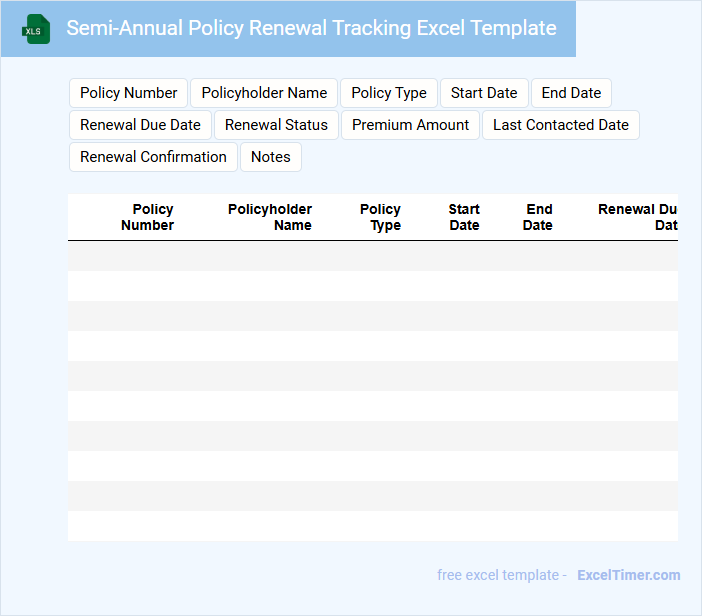
Task: Select the Renewal Due Date tag
Action: point(140,125)
